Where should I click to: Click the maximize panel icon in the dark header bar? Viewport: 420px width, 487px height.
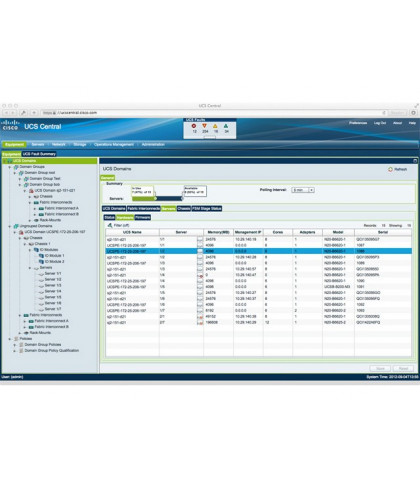(415, 161)
